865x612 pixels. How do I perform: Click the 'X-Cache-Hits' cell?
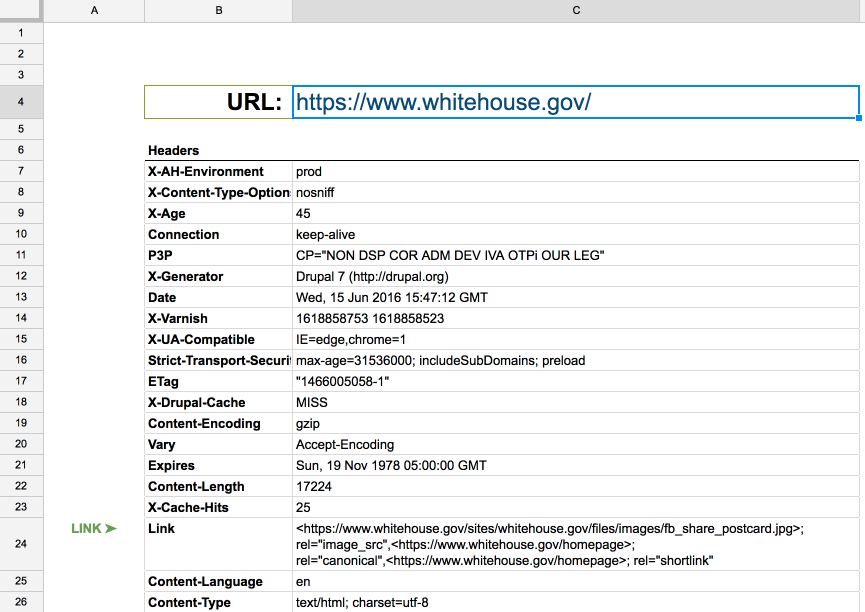click(x=218, y=507)
